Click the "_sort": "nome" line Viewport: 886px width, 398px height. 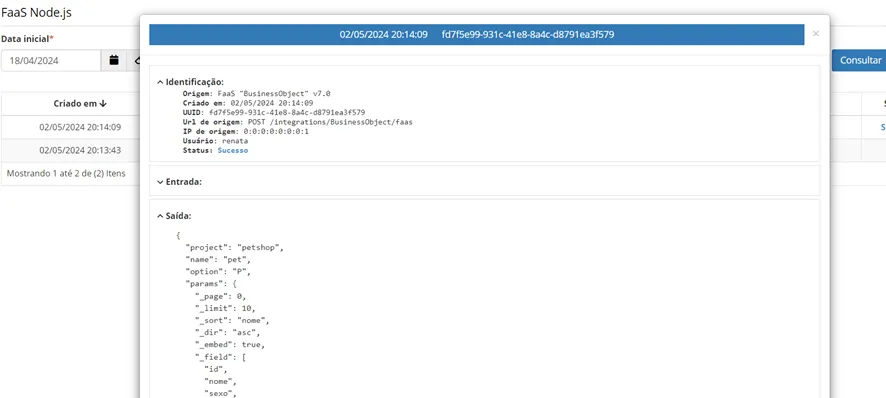tap(232, 321)
